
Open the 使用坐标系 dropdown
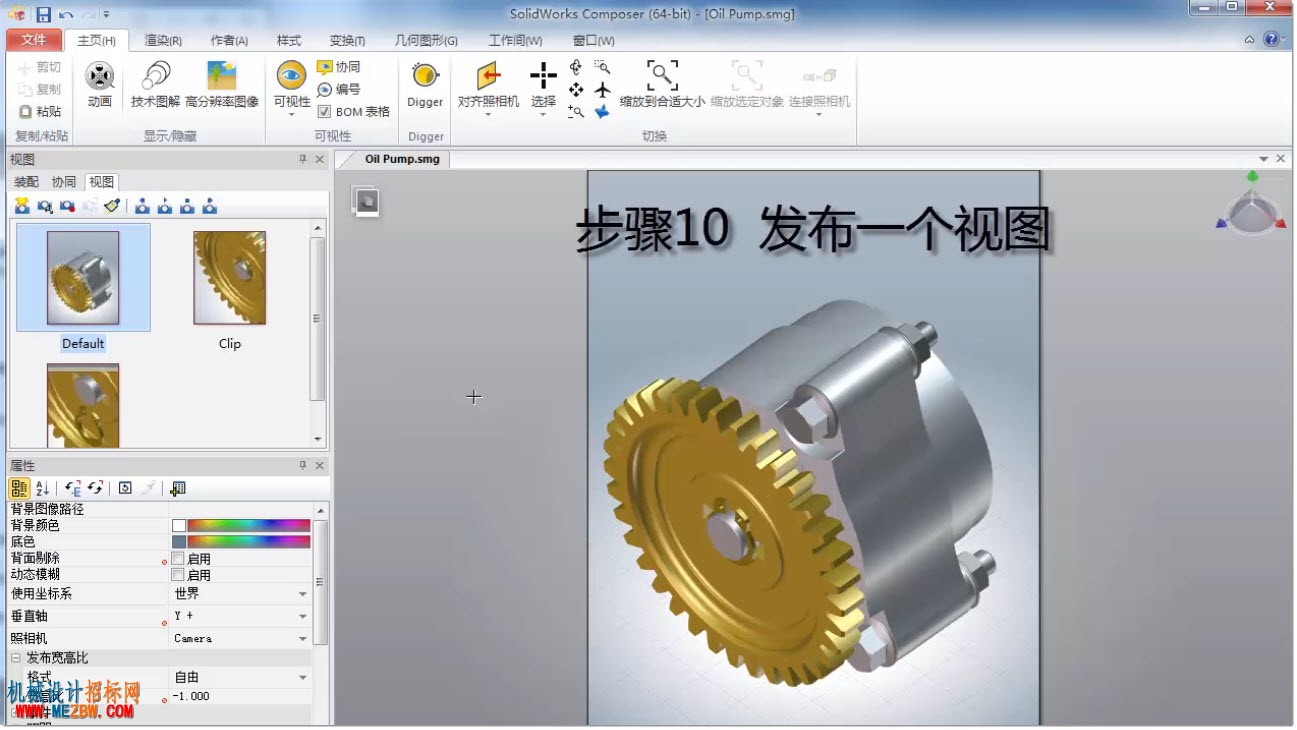pyautogui.click(x=303, y=594)
